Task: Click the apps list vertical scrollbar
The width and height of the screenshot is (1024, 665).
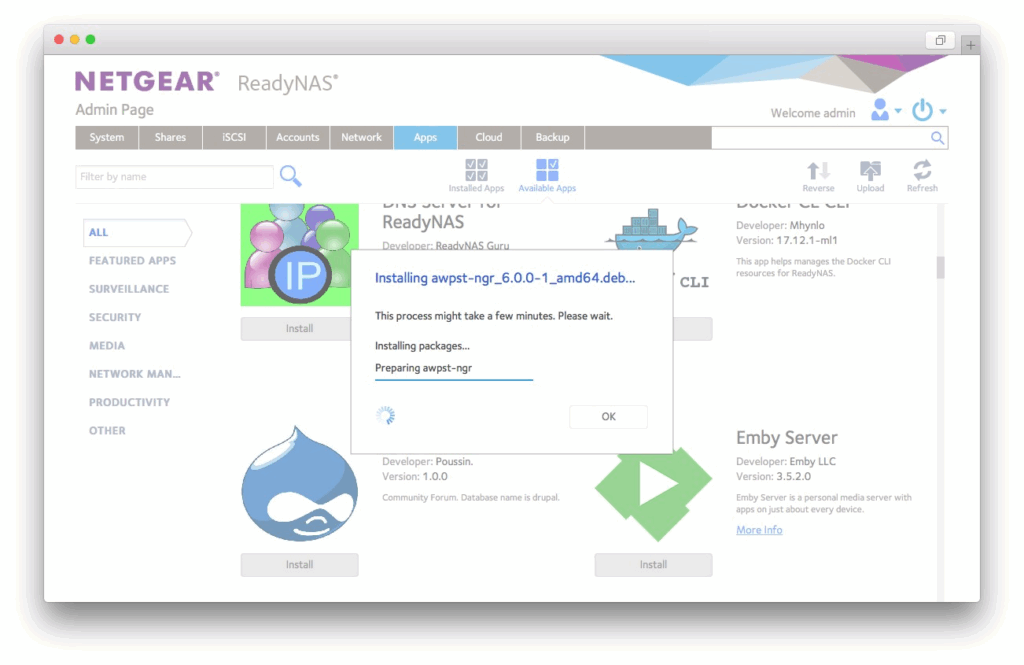Action: point(939,268)
